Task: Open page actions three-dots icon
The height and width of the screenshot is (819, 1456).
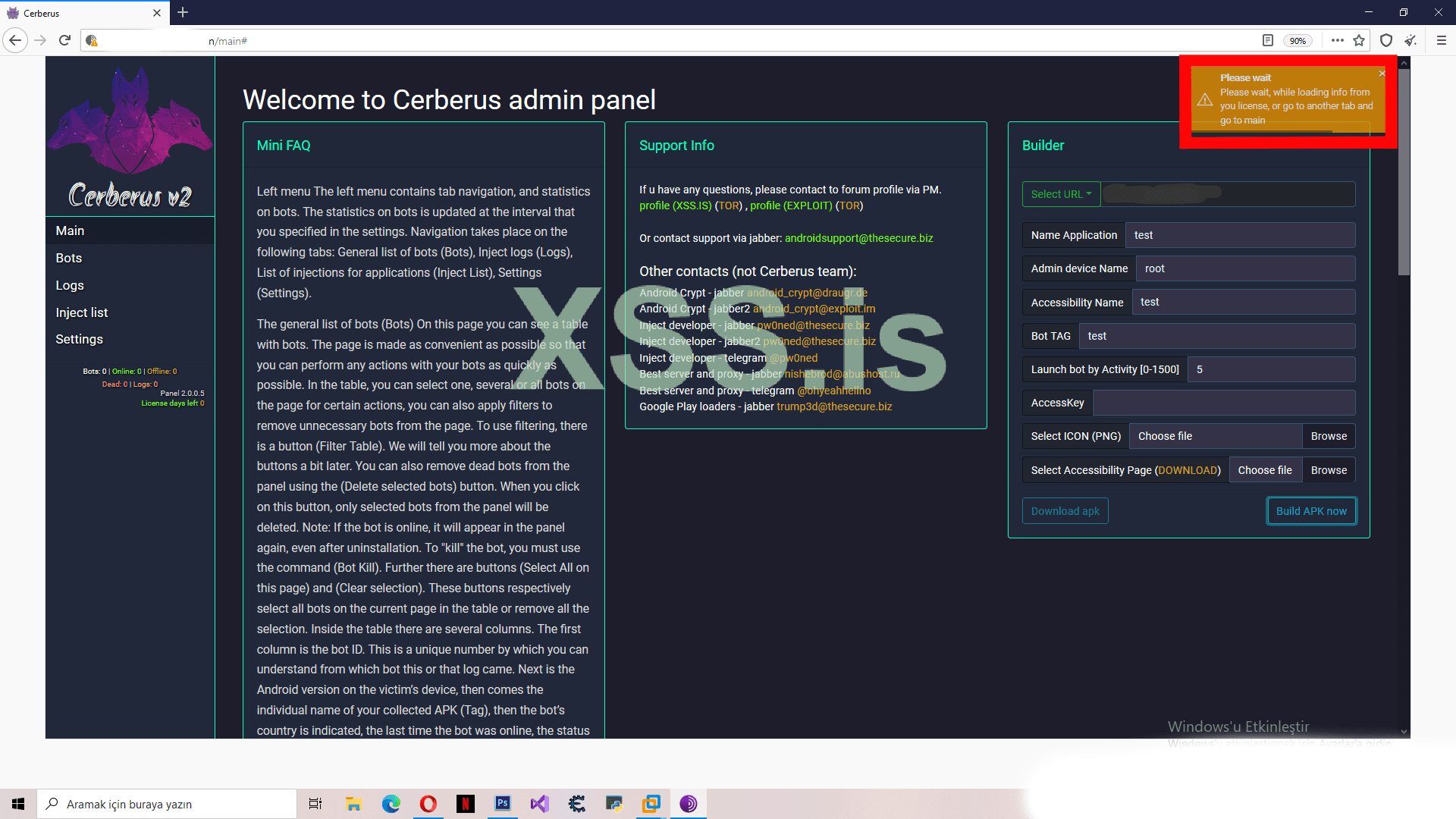Action: point(1337,40)
